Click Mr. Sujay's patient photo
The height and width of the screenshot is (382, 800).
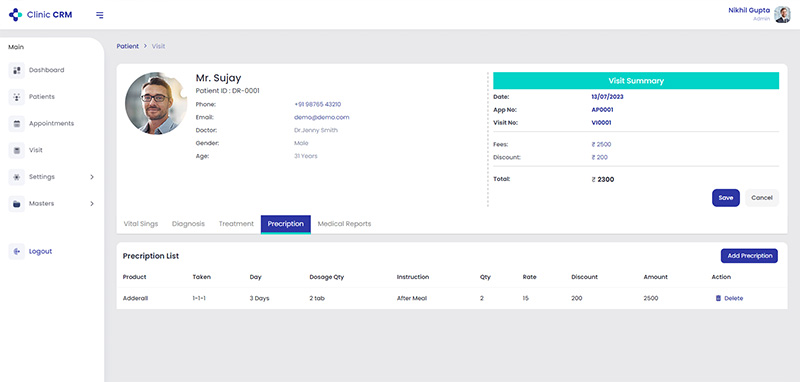(x=156, y=104)
